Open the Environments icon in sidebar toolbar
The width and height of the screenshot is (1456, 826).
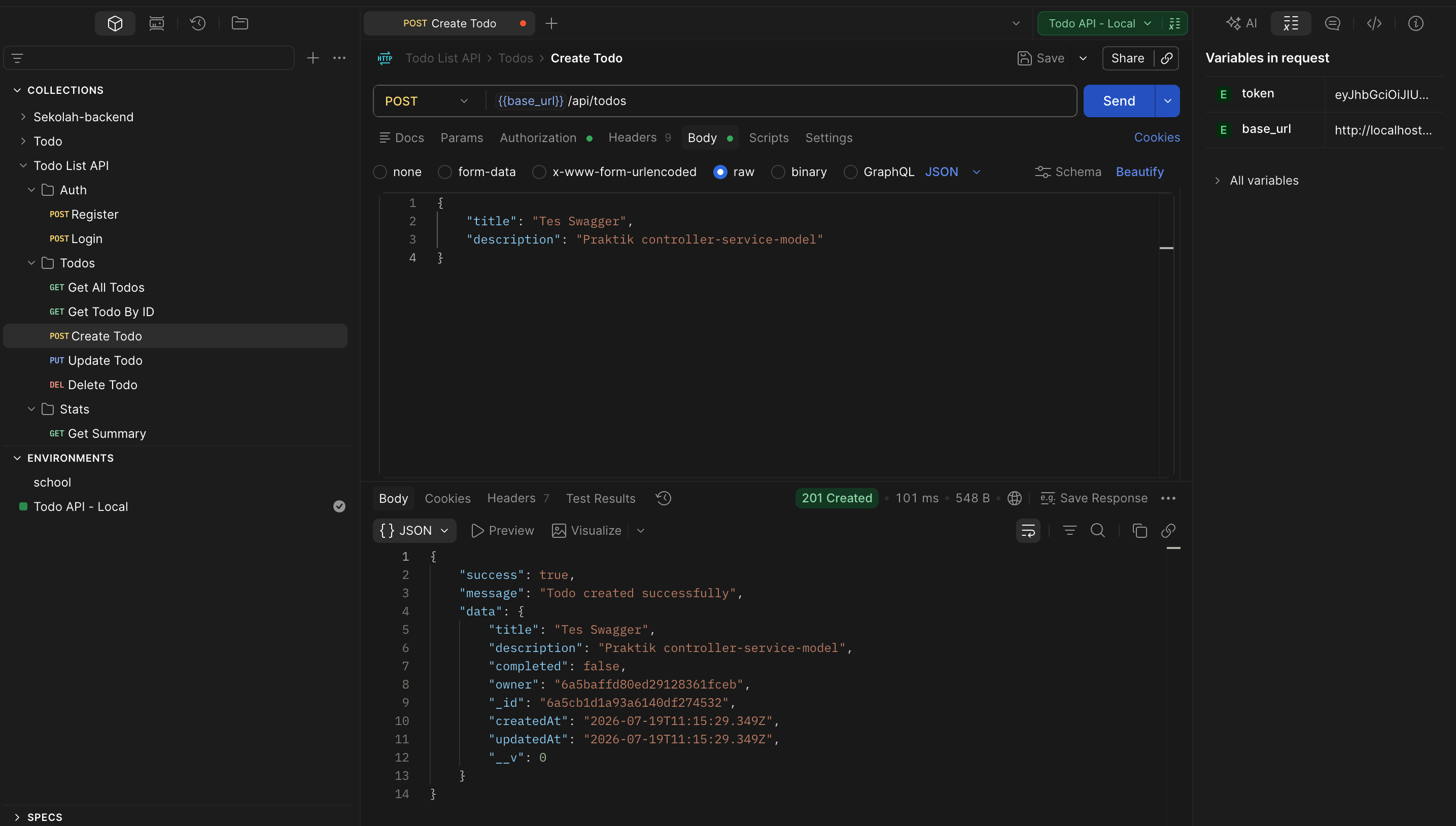pyautogui.click(x=157, y=23)
